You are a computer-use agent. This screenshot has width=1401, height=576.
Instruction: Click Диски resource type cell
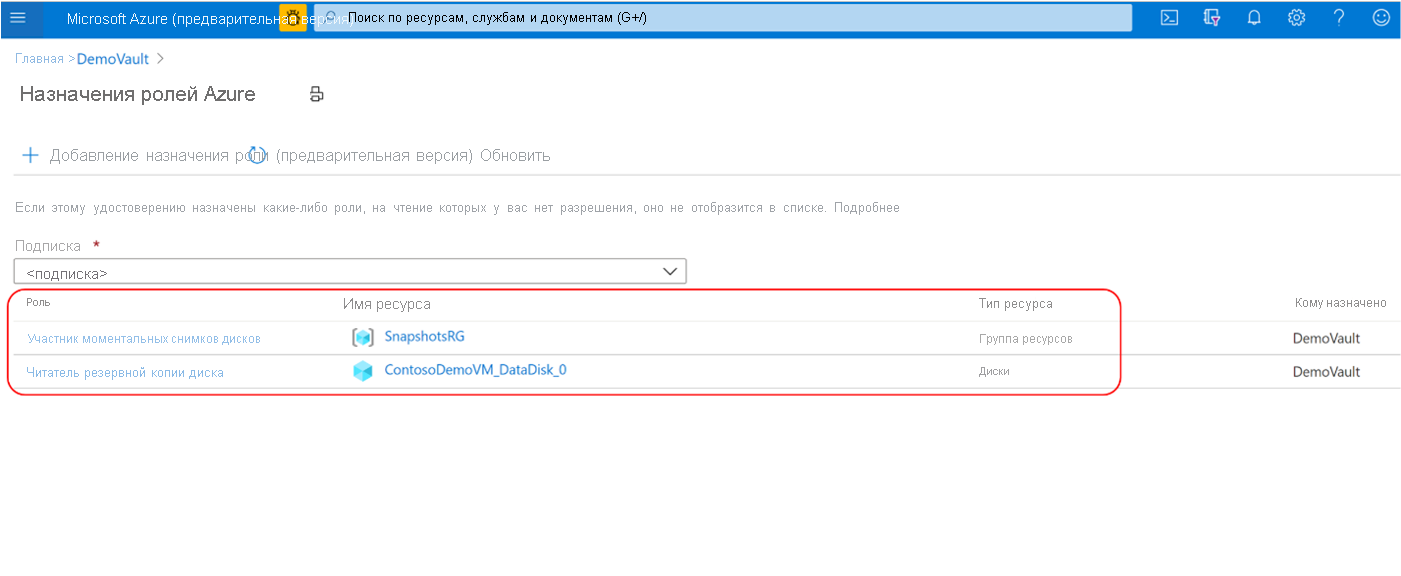994,371
